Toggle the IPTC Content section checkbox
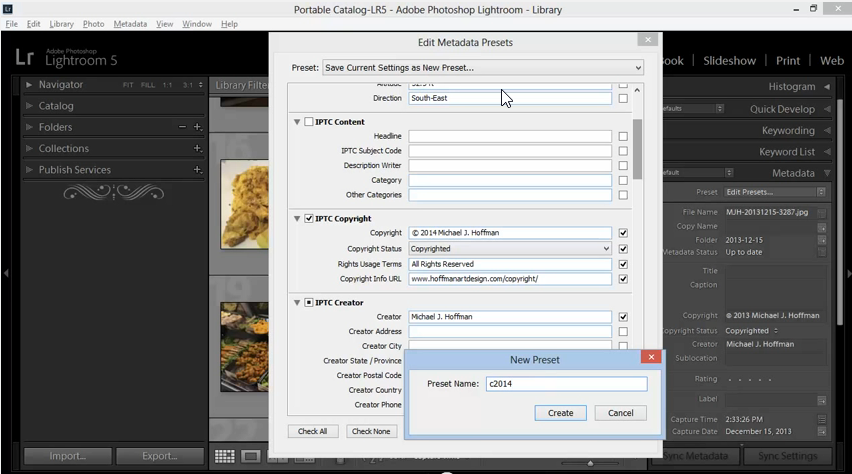This screenshot has height=474, width=852. [x=309, y=122]
